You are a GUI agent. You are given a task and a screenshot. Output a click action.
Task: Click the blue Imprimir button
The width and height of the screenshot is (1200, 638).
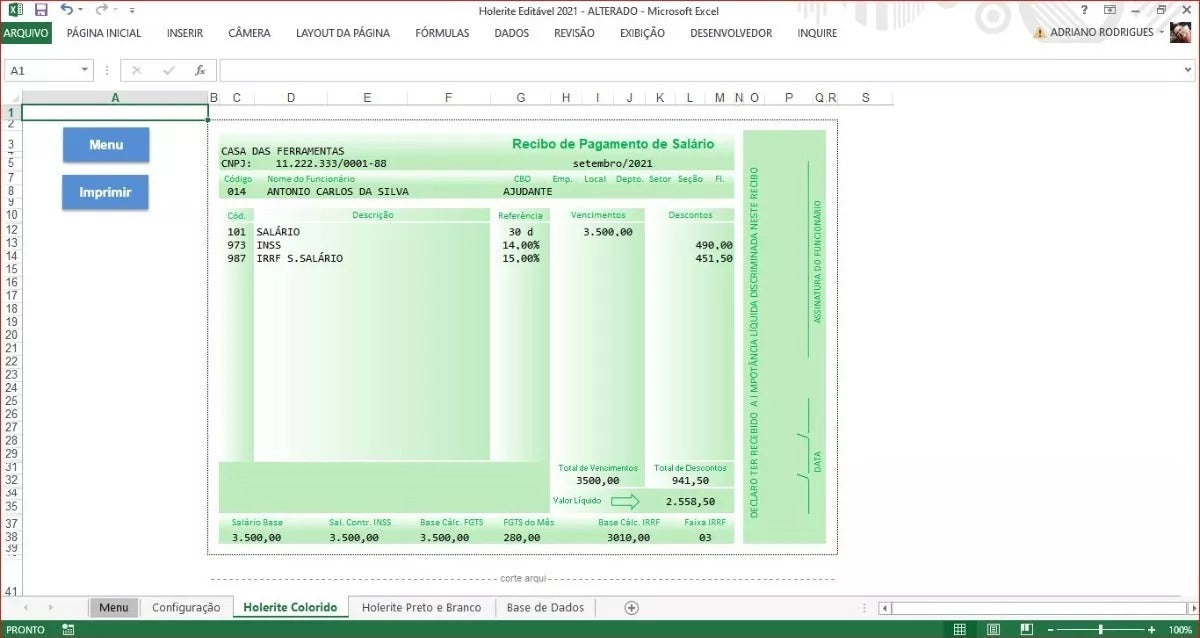tap(105, 193)
